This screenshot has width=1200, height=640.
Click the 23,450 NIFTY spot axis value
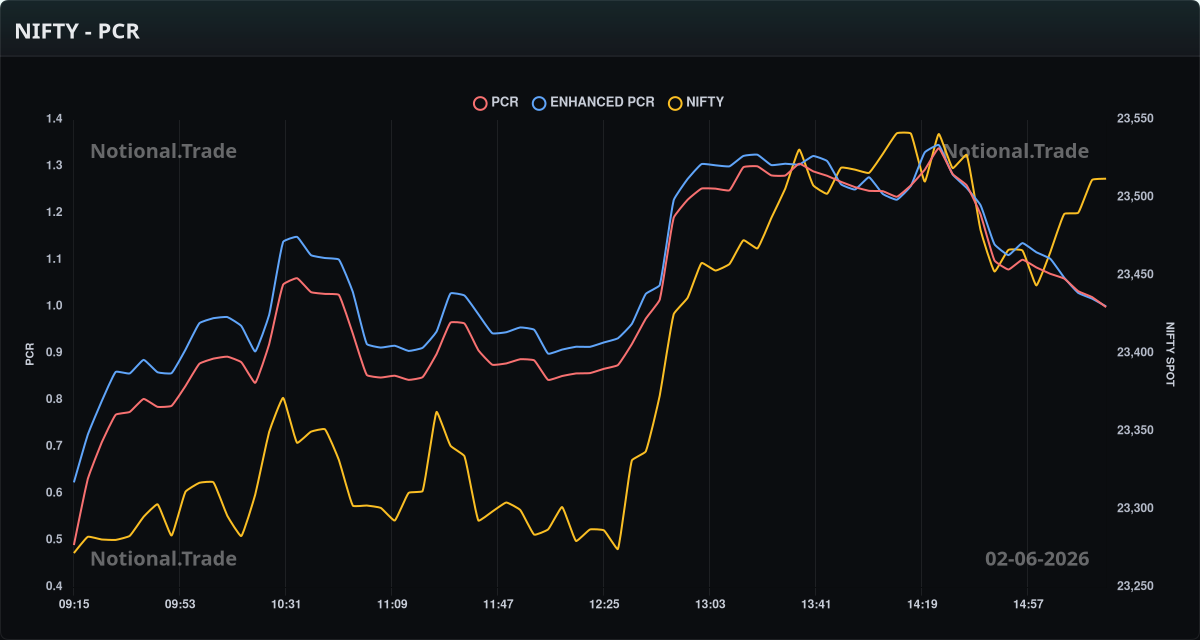pos(1135,275)
